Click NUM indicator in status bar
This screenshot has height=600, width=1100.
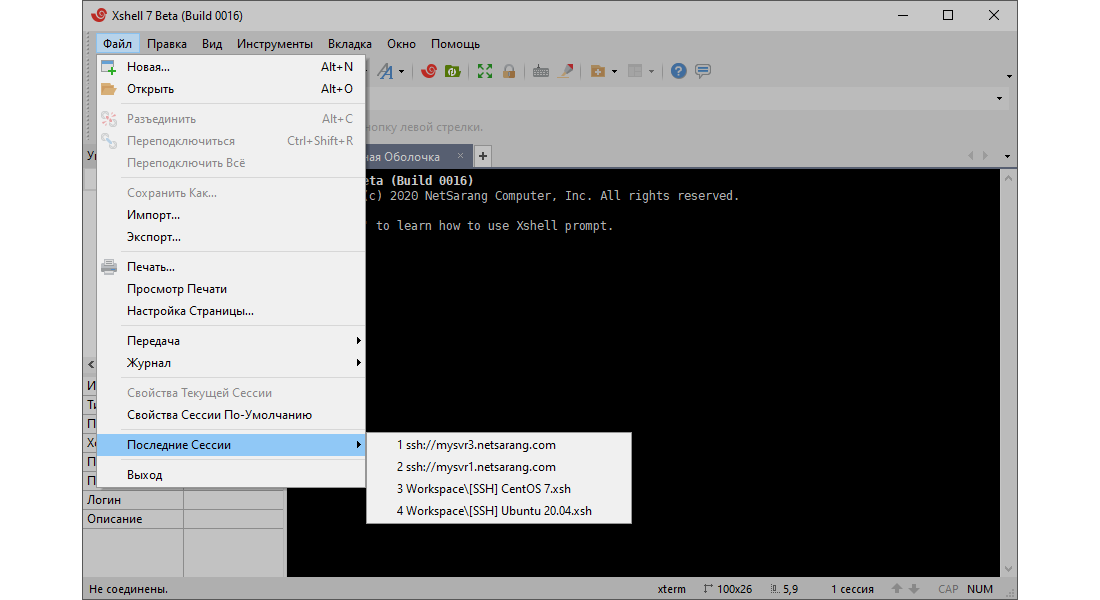point(979,589)
